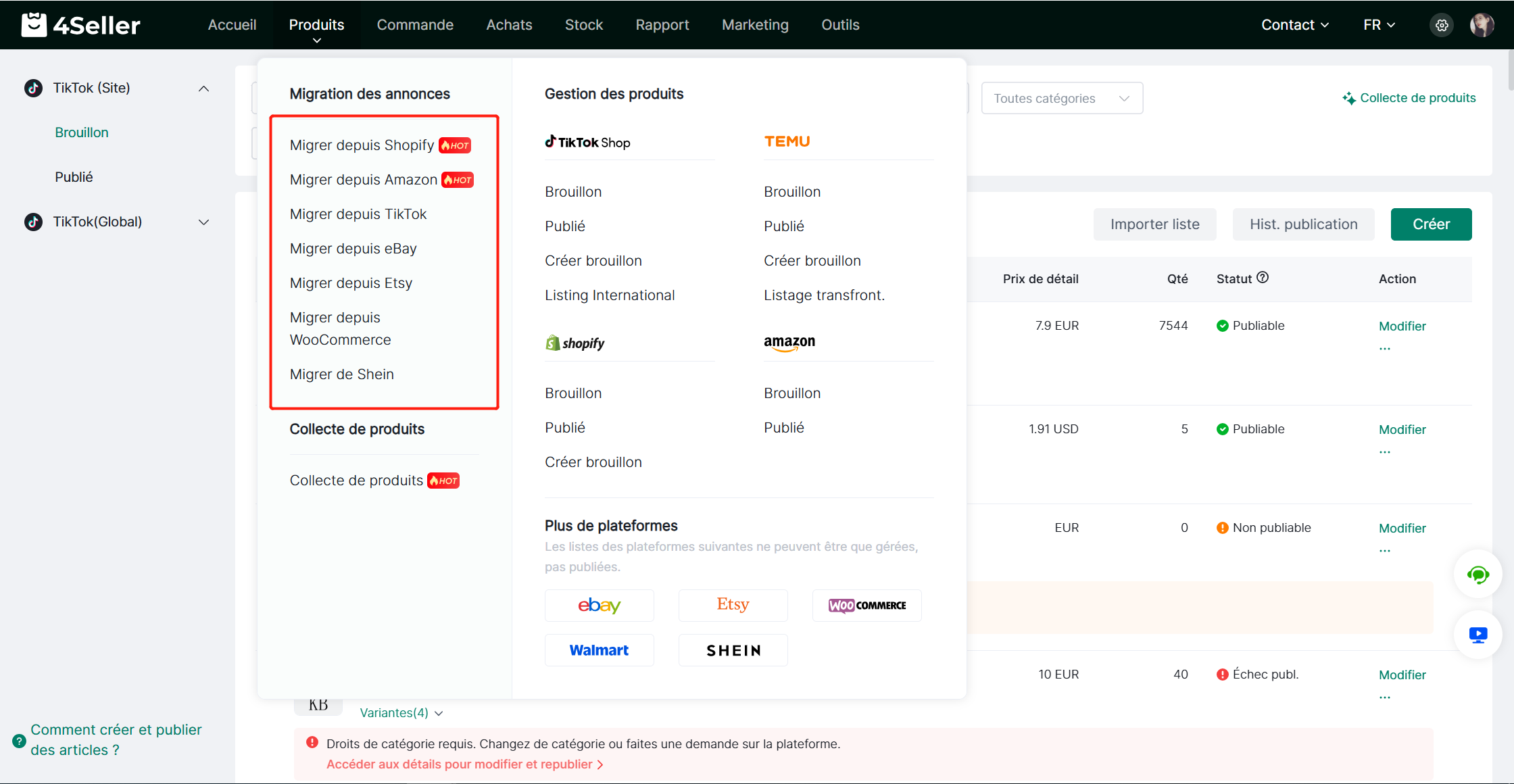
Task: Select the SHEIN platform tile
Action: point(733,650)
